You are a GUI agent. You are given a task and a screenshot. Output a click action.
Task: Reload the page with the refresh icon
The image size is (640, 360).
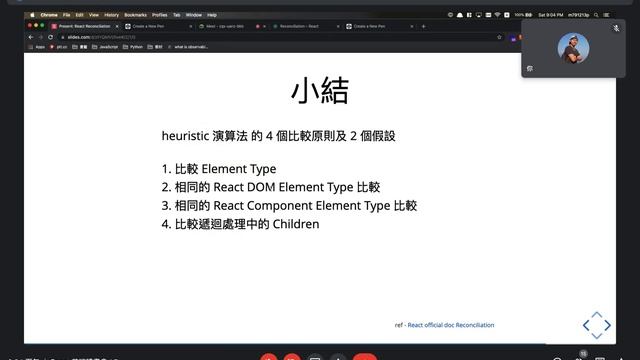coord(51,37)
